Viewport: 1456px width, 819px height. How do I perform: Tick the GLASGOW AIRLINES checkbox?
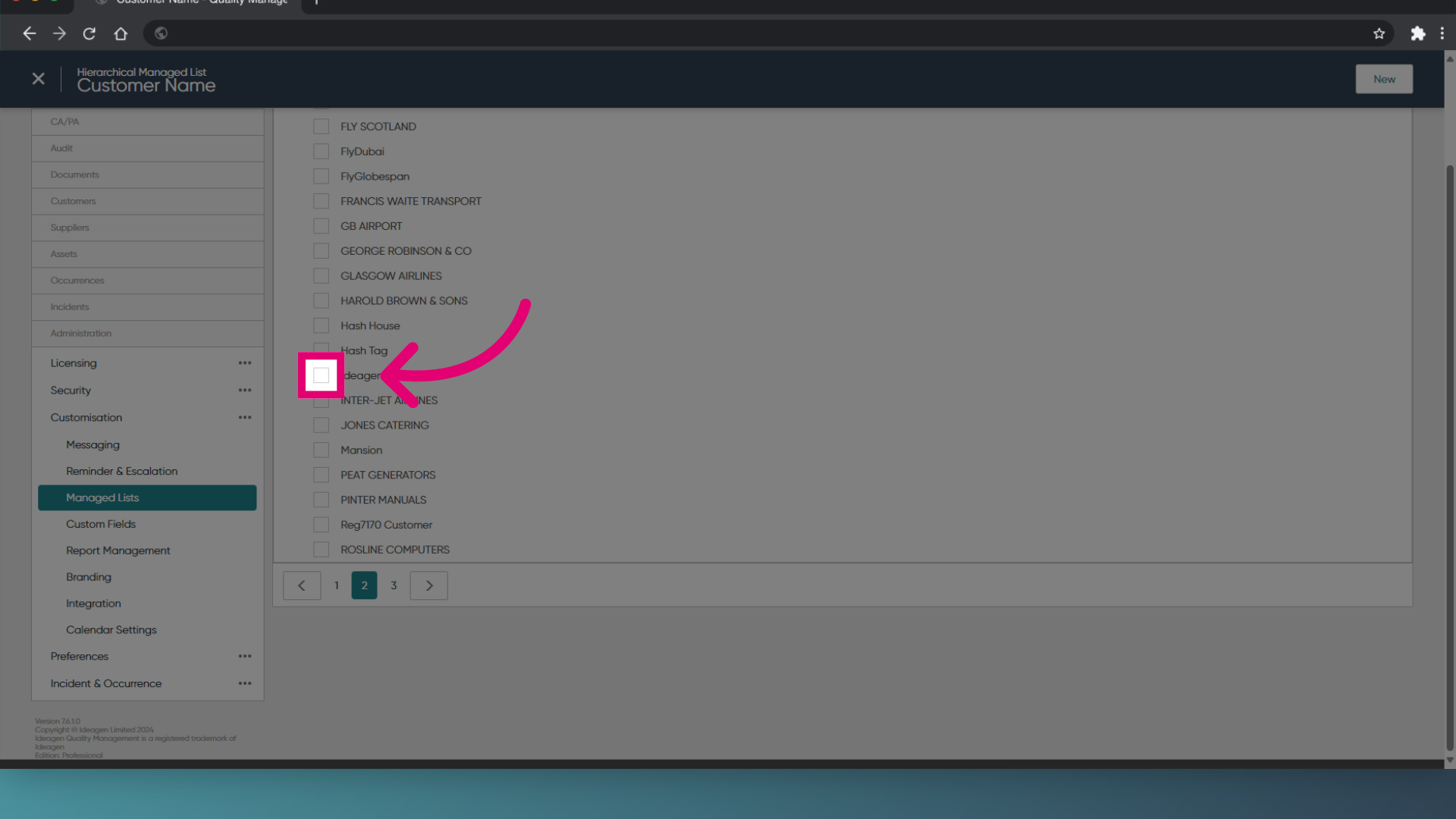(x=322, y=276)
